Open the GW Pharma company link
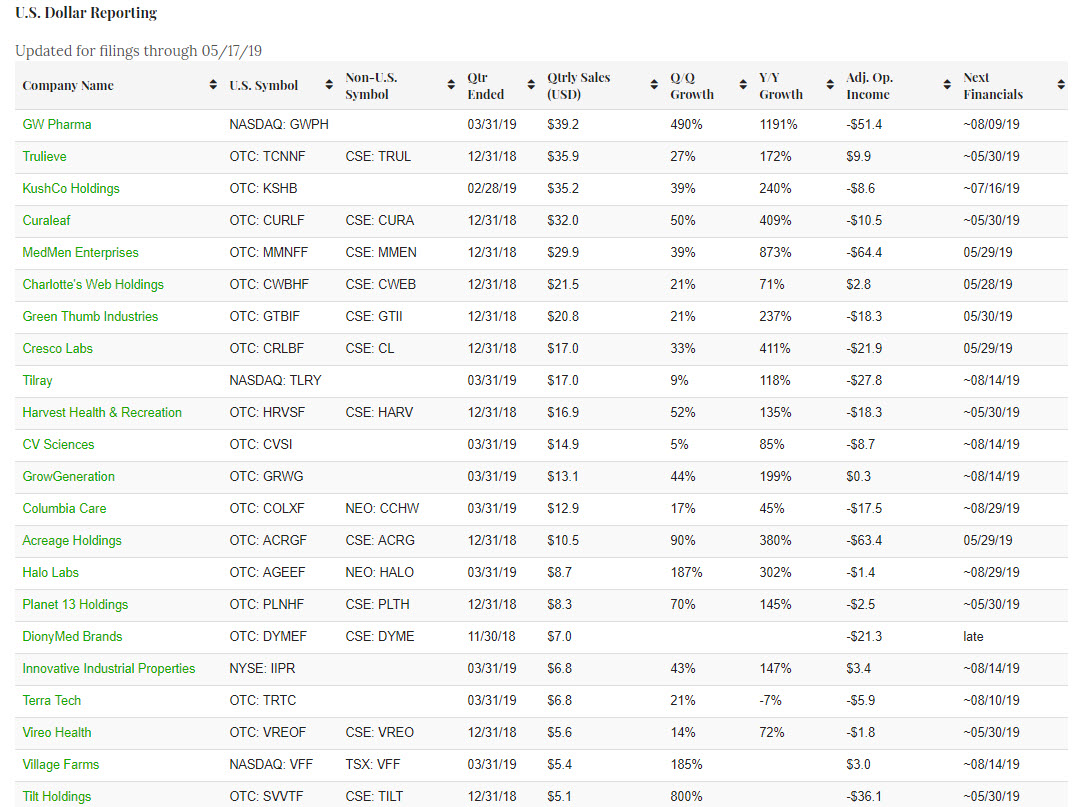The width and height of the screenshot is (1076, 807). pyautogui.click(x=57, y=125)
